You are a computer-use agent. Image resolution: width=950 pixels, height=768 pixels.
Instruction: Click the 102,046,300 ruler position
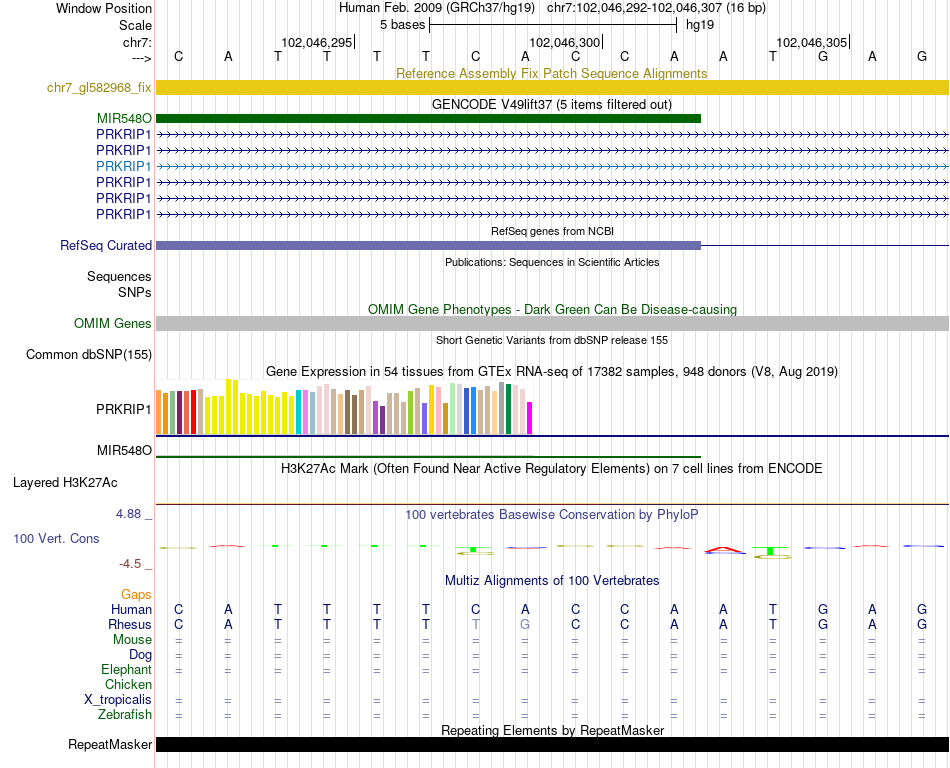(564, 42)
